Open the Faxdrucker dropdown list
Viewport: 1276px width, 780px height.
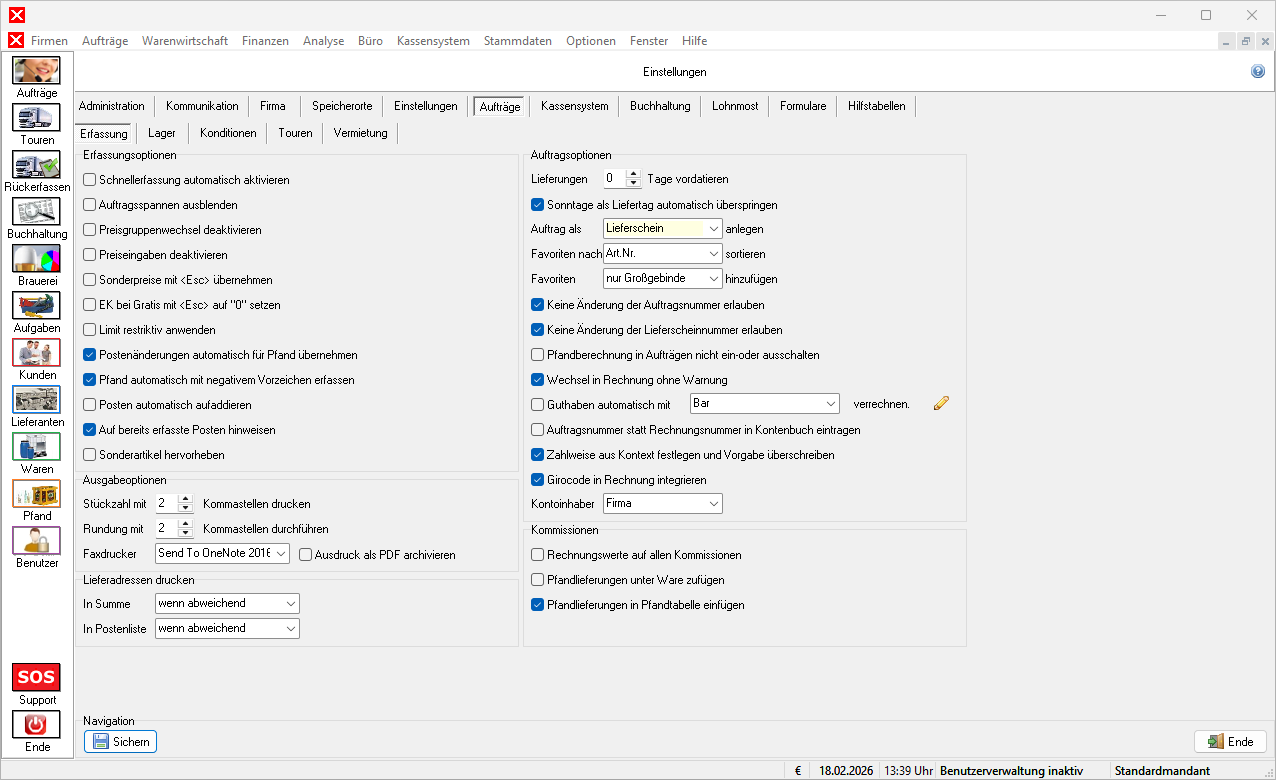[280, 554]
